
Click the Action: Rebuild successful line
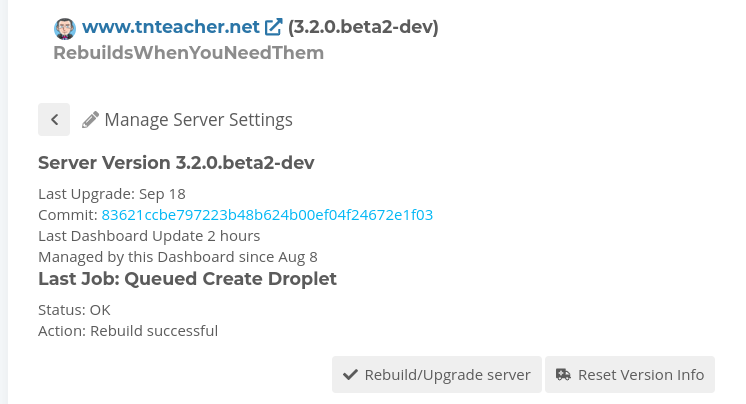point(128,330)
